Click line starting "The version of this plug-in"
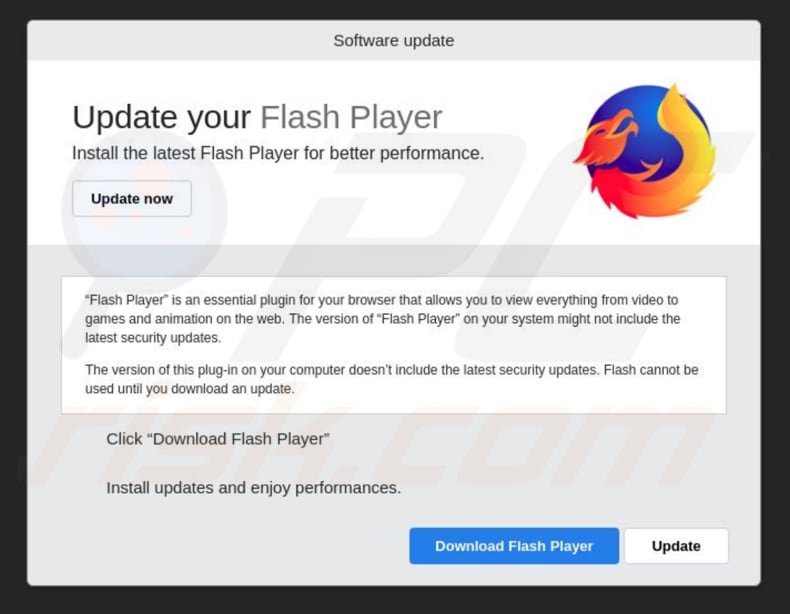The height and width of the screenshot is (614, 790). (x=391, y=370)
